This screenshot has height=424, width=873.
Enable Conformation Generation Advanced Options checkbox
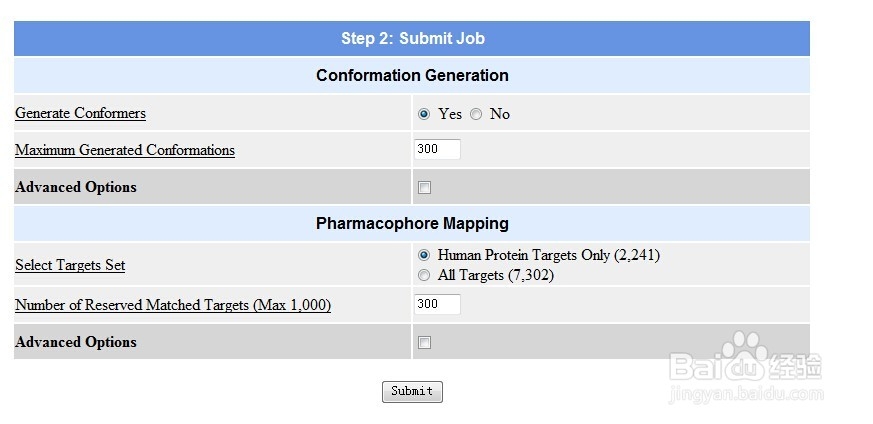point(424,188)
